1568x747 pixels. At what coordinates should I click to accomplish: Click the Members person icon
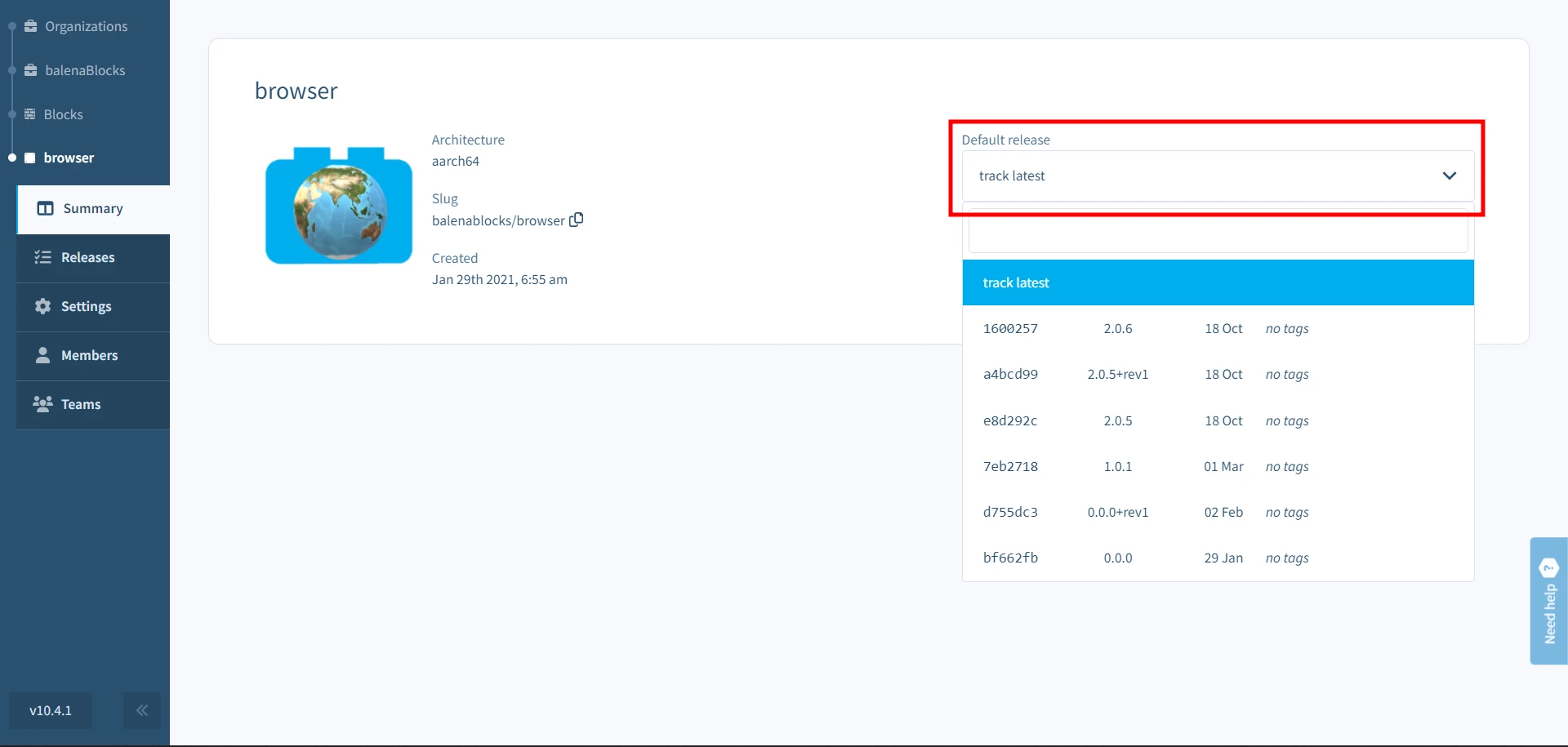[x=42, y=355]
